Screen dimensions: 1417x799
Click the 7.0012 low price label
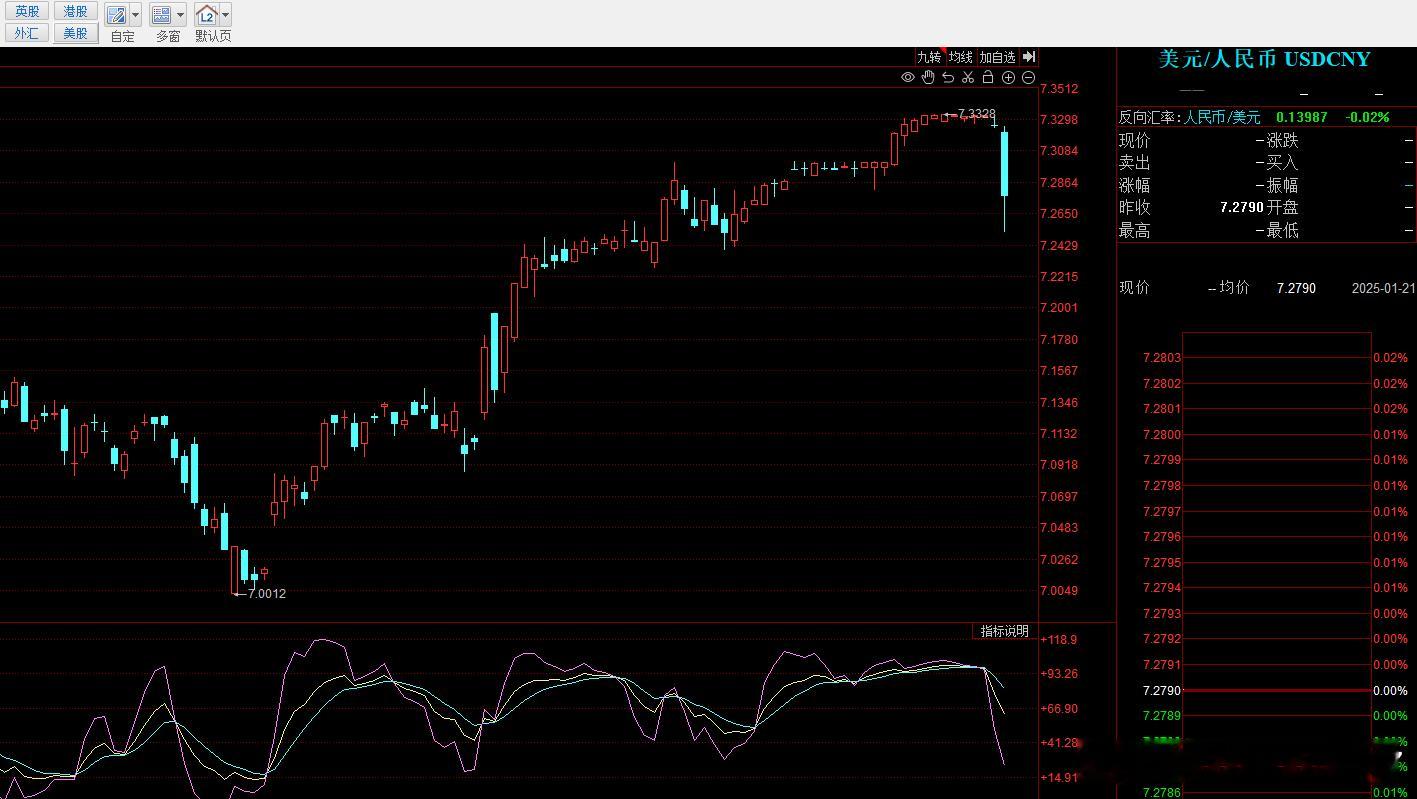[266, 593]
